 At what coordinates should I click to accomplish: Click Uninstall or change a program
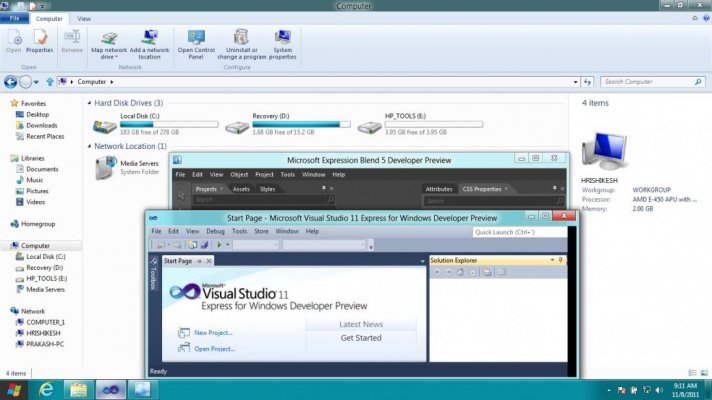click(x=242, y=45)
